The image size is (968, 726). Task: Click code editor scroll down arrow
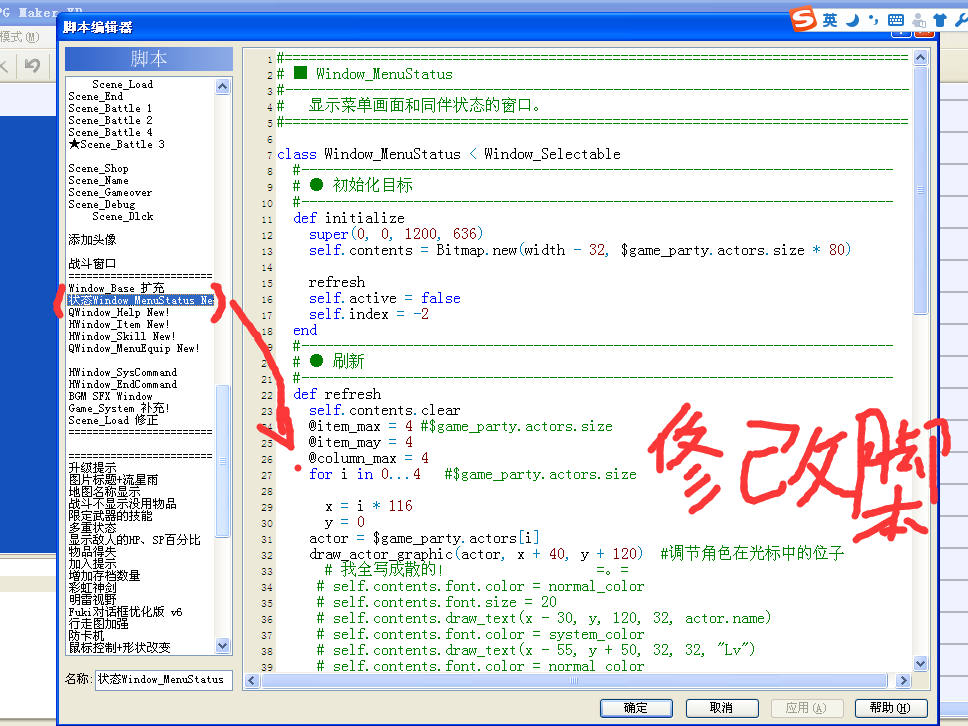coord(920,664)
